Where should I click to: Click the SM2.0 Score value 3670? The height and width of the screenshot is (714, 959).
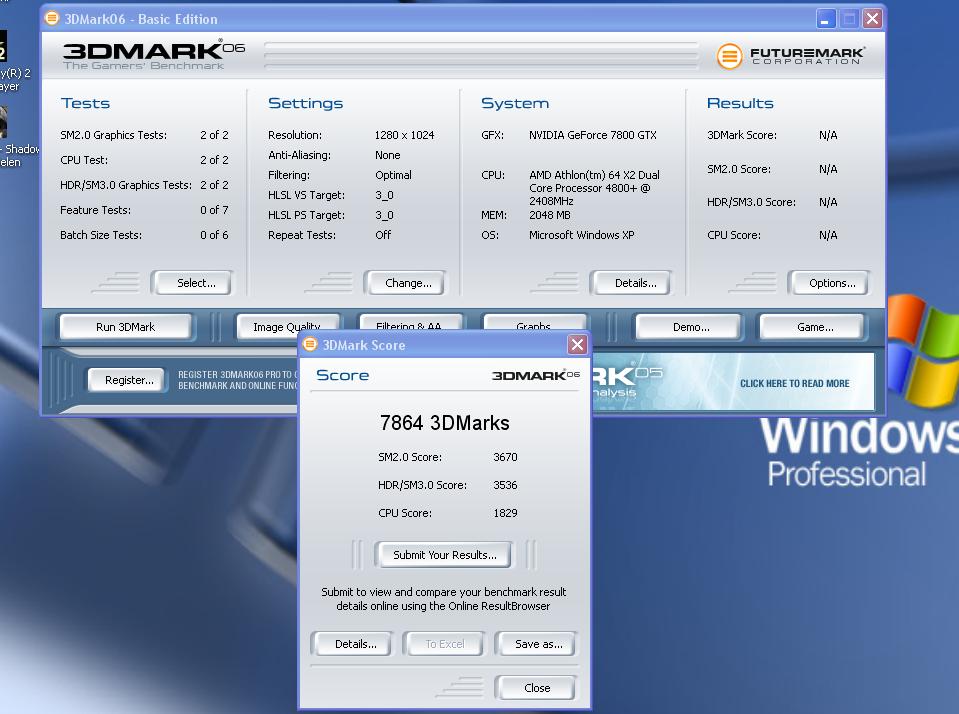[x=505, y=457]
